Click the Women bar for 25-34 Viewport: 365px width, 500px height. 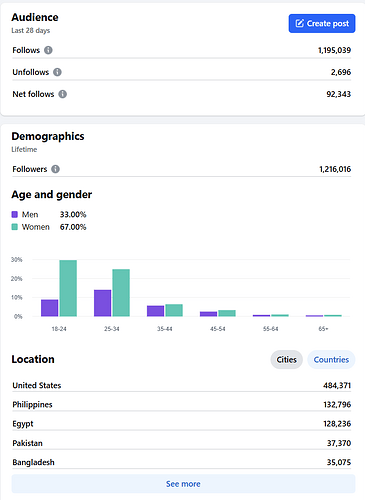point(121,293)
